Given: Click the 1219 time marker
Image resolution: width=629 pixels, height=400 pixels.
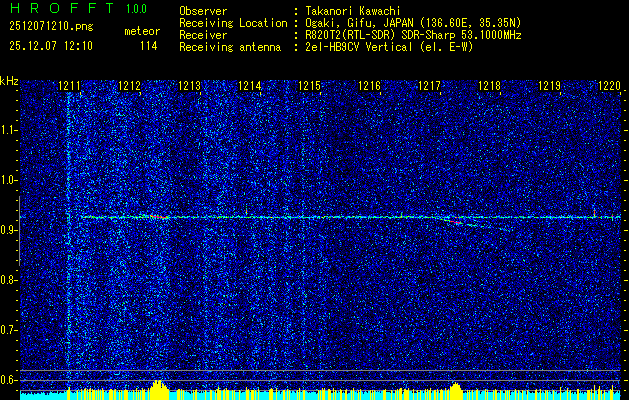Looking at the screenshot, I should [549, 85].
